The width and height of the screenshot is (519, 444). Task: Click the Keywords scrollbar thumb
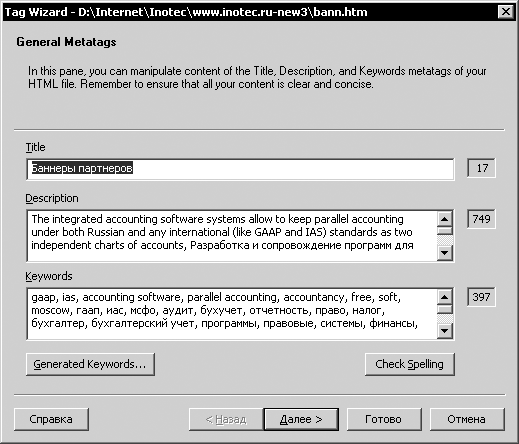point(445,309)
